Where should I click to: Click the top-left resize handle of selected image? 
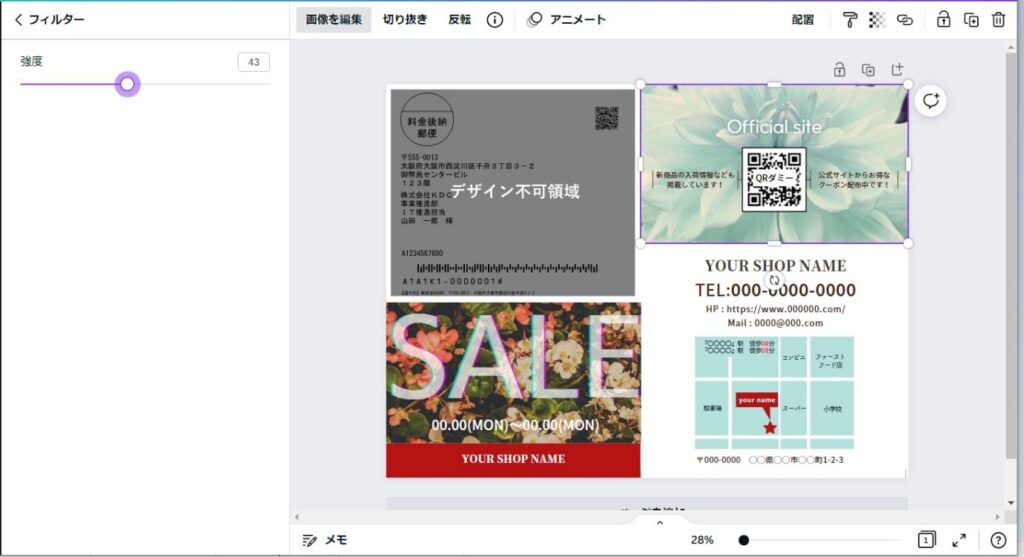pyautogui.click(x=641, y=84)
